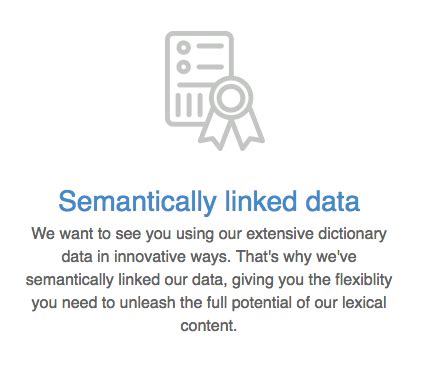This screenshot has width=431, height=372.
Task: Click the final word 'content.'
Action: click(x=209, y=325)
